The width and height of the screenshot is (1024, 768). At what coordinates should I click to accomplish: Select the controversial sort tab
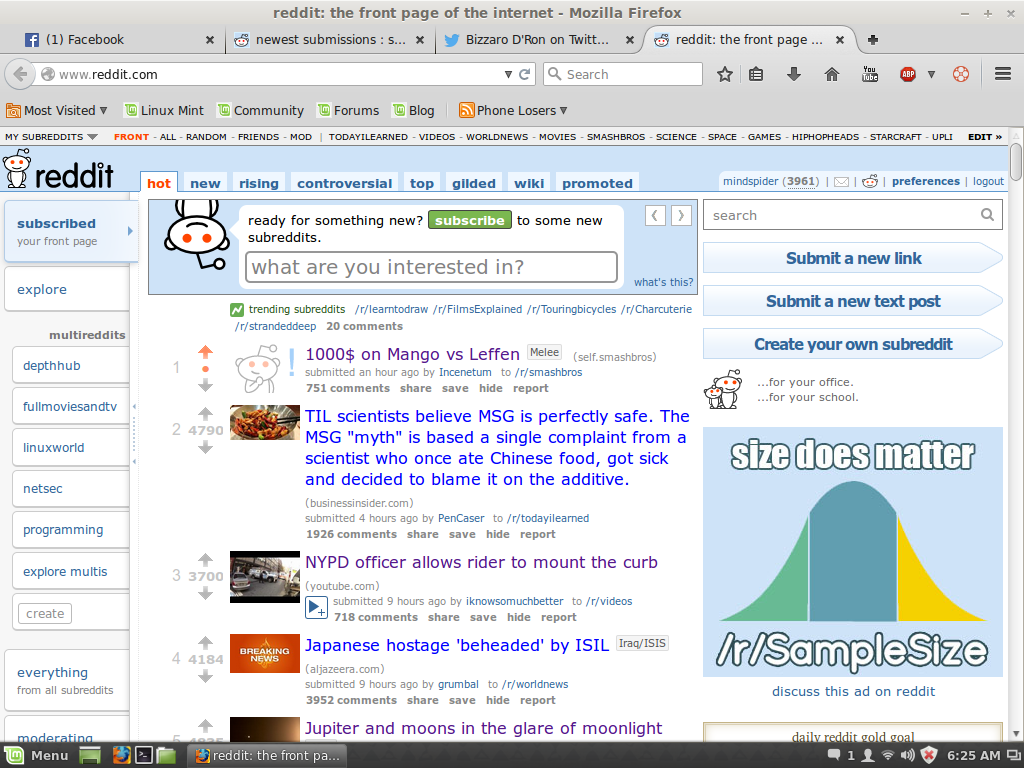344,184
